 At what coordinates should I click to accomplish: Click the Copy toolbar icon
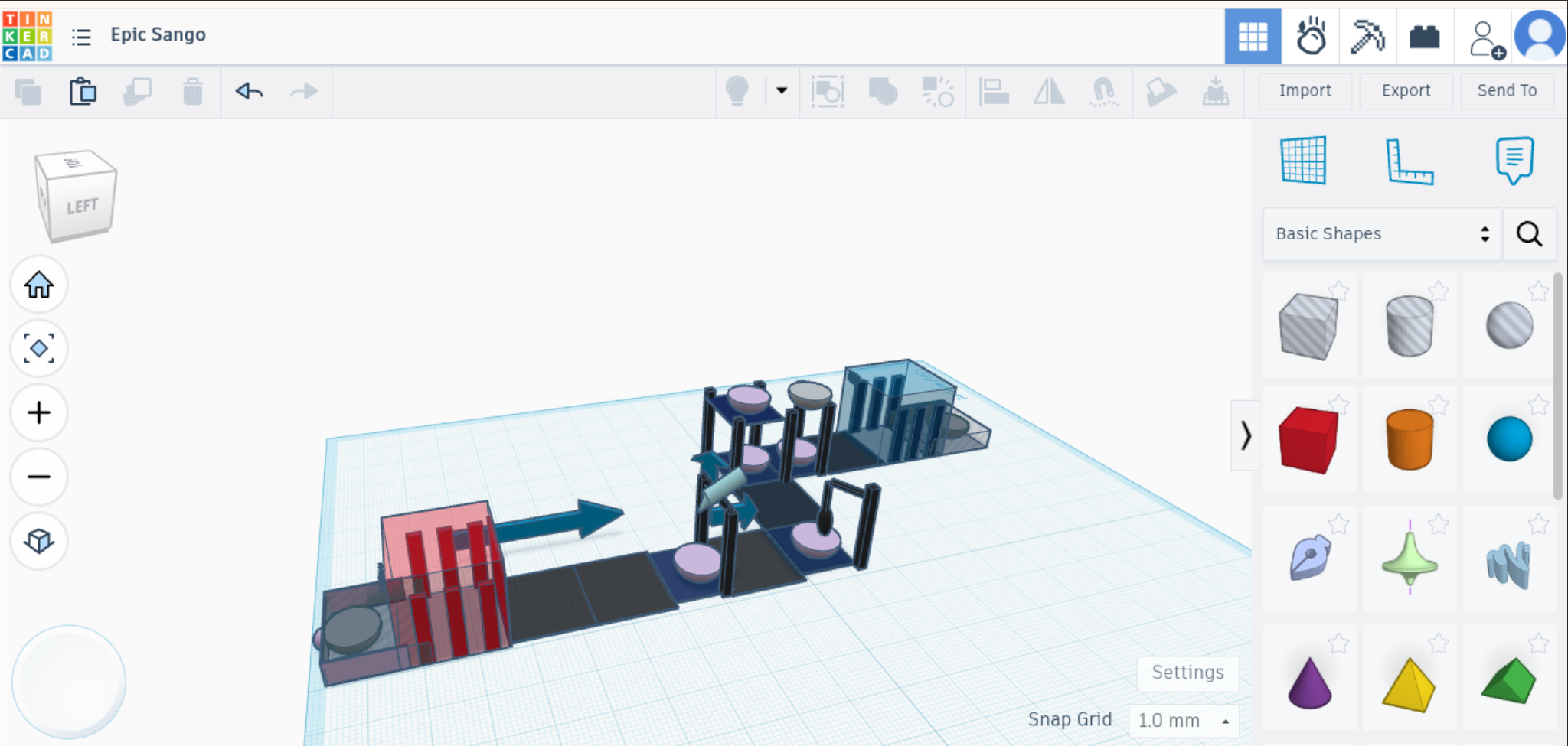point(28,92)
